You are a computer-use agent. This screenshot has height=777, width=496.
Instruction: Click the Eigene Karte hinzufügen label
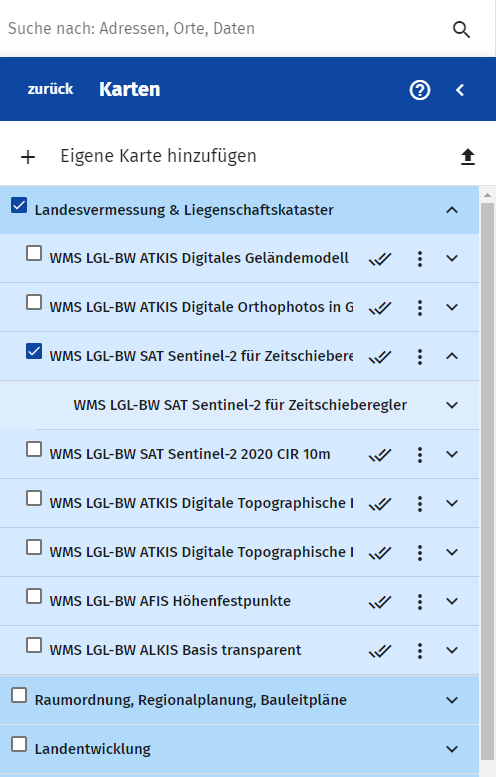pos(159,156)
